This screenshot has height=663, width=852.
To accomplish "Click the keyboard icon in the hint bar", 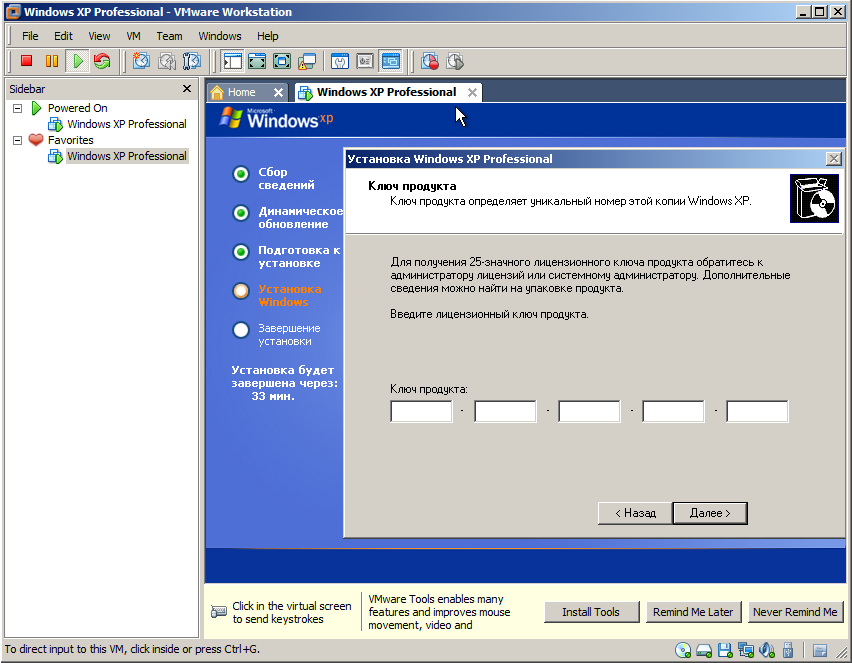I will click(x=218, y=612).
